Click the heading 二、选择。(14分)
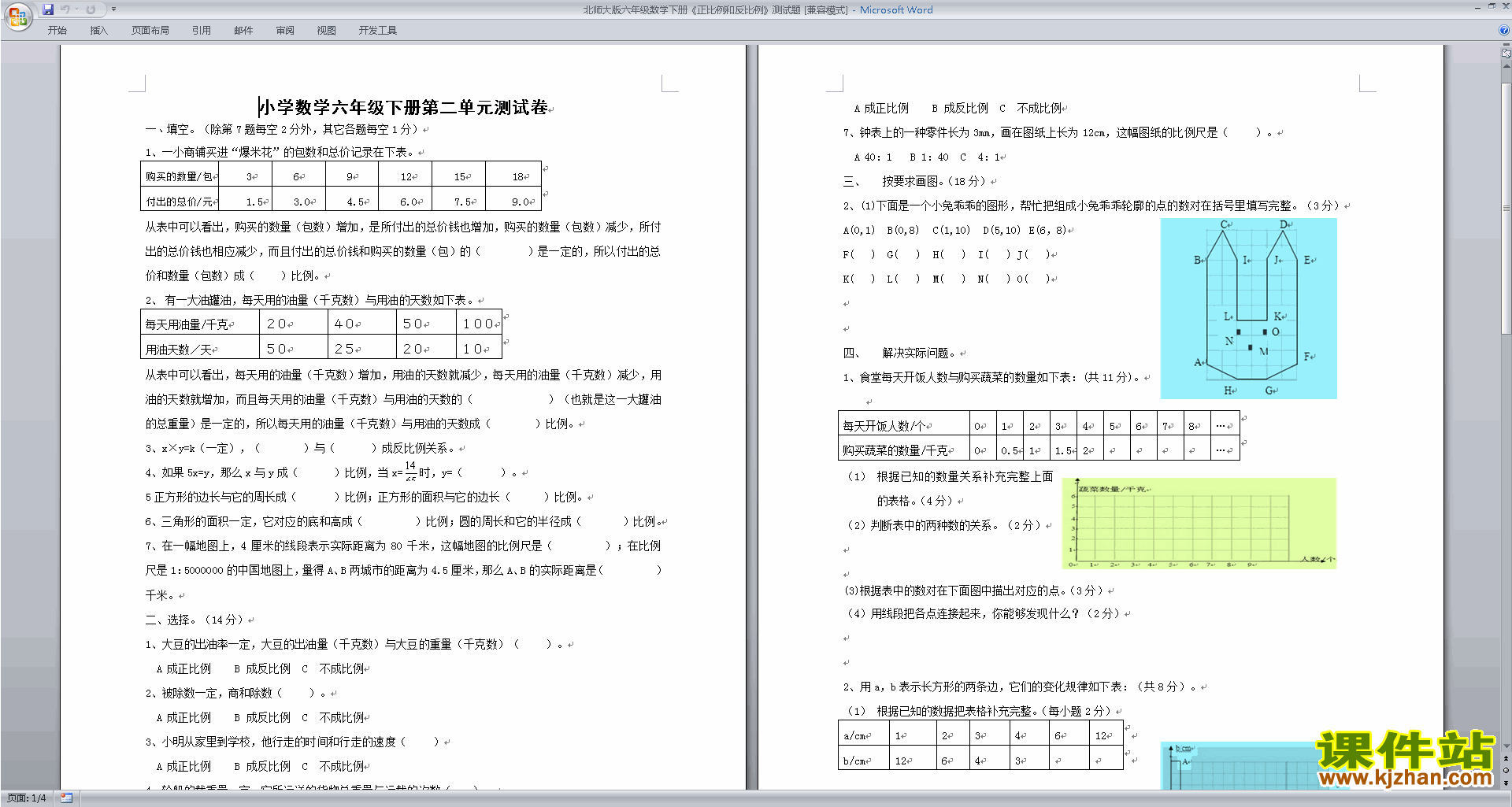Viewport: 1512px width, 807px height. point(197,620)
